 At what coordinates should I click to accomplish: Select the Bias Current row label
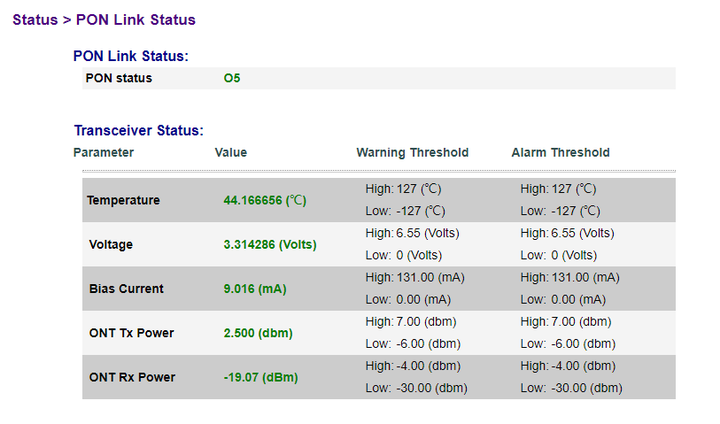[126, 288]
